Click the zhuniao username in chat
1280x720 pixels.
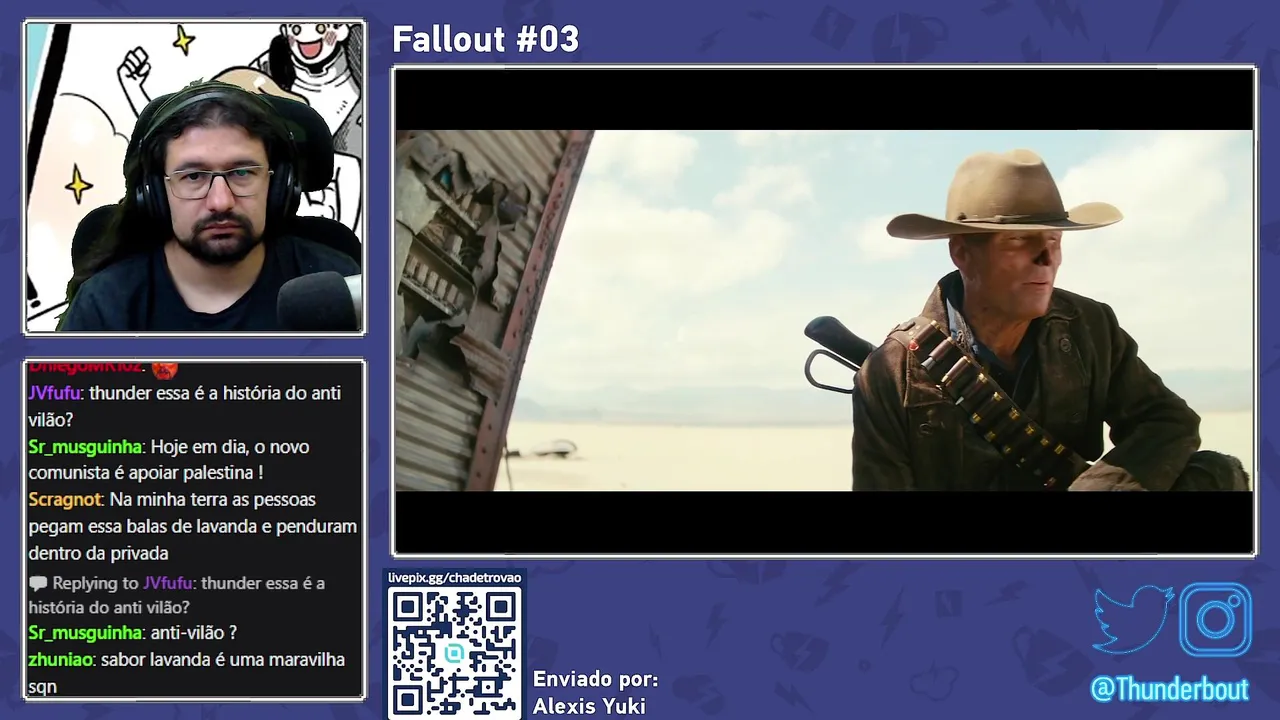tap(60, 659)
